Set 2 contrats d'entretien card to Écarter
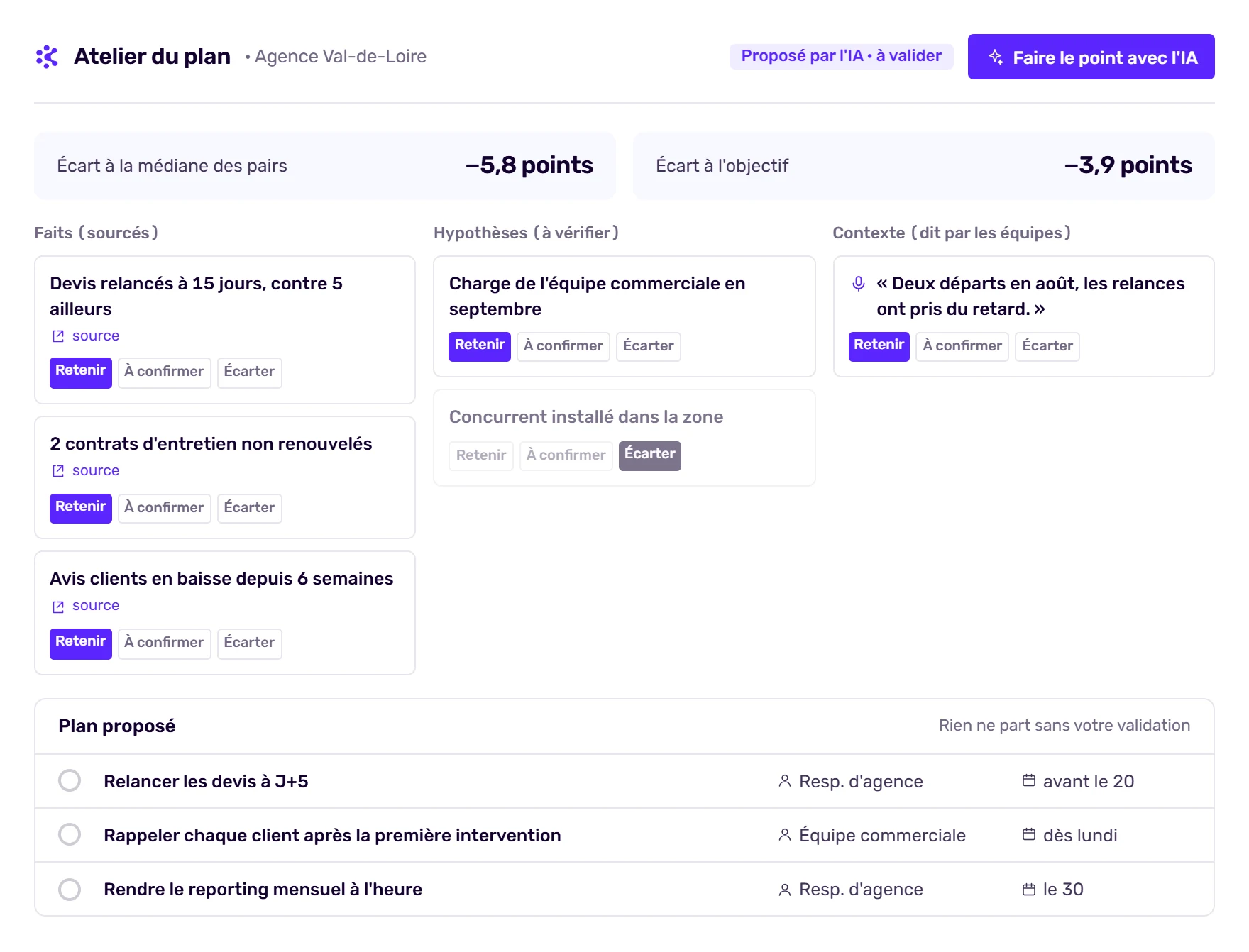 coord(250,508)
